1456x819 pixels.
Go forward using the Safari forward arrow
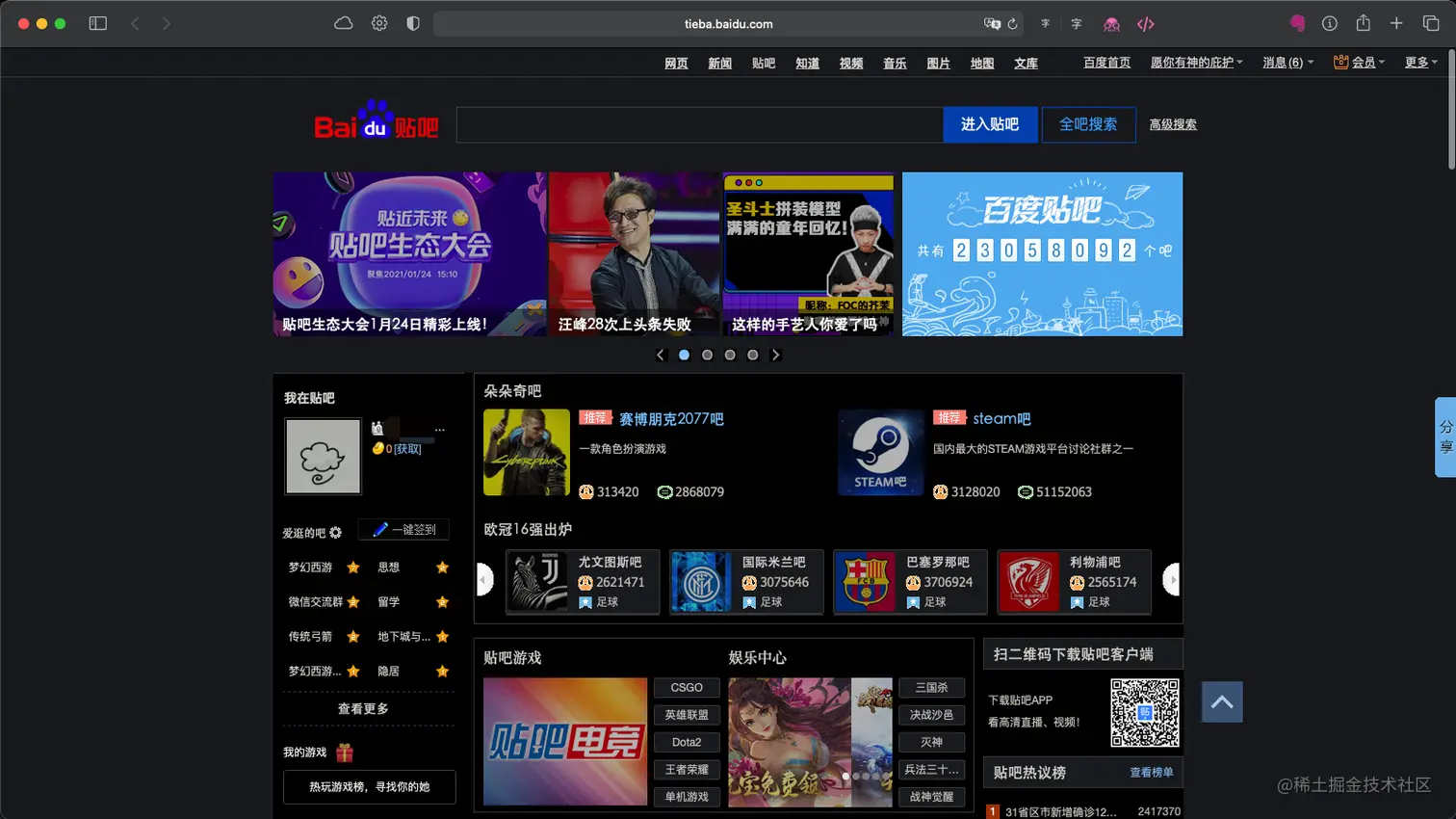(x=167, y=23)
